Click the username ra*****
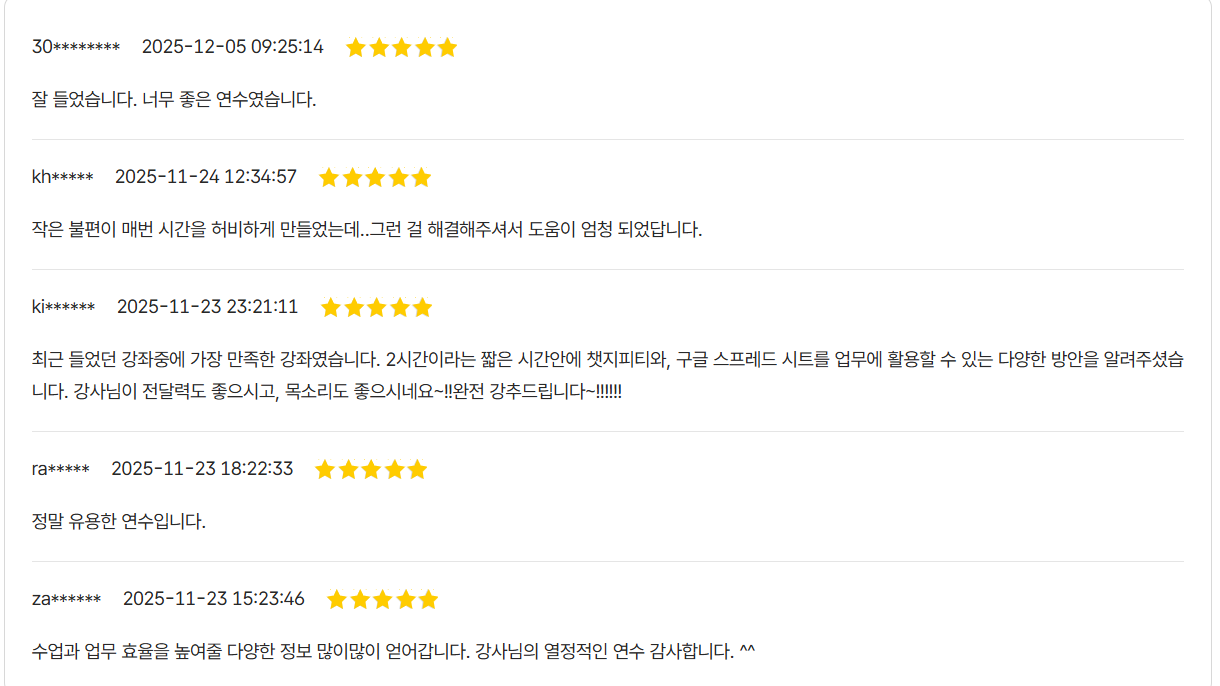The width and height of the screenshot is (1220, 686). (x=61, y=469)
